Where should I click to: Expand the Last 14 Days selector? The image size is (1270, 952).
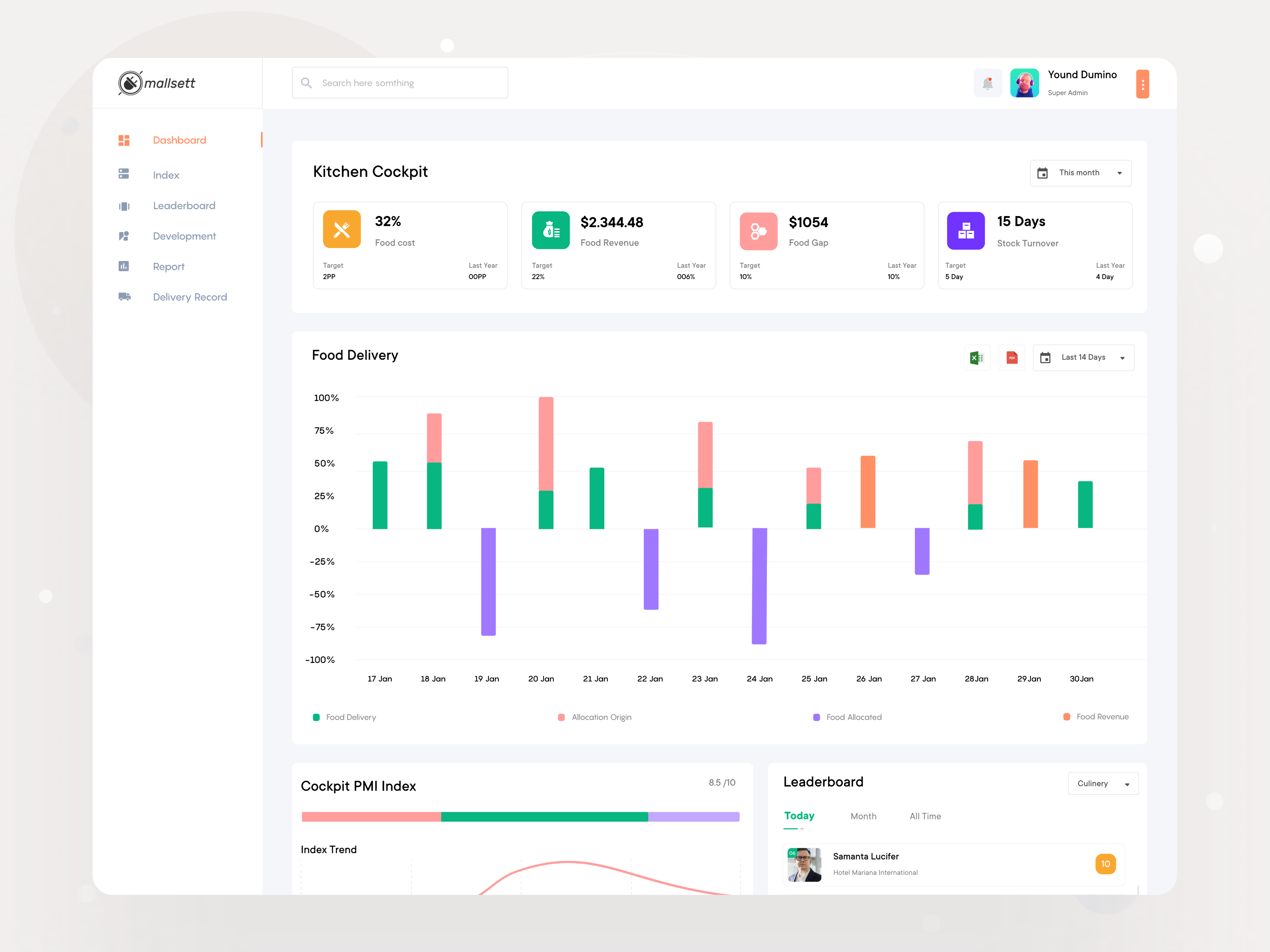point(1083,358)
